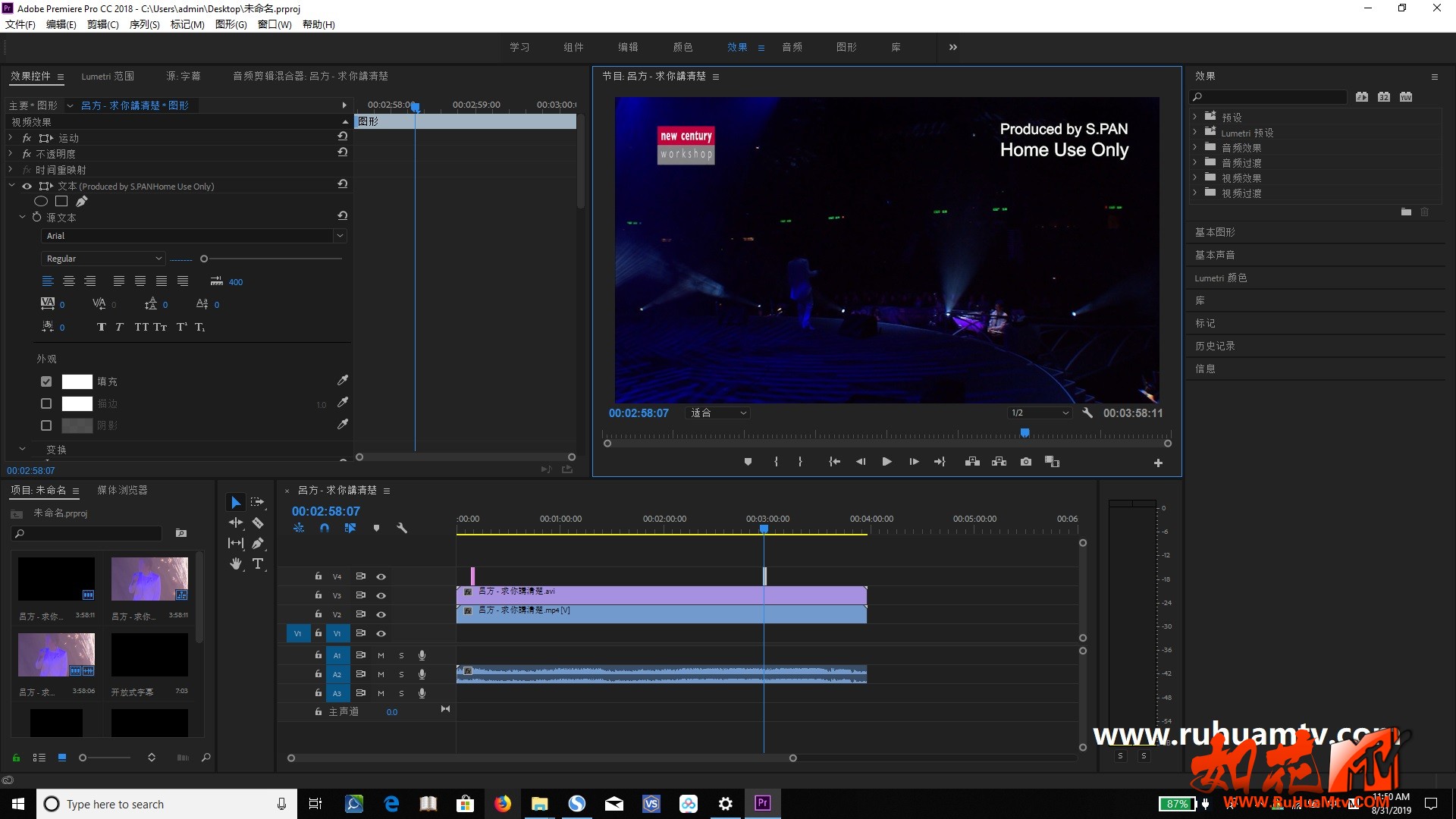Switch to the Lumetri 范围 tab
This screenshot has height=819, width=1456.
pos(108,76)
